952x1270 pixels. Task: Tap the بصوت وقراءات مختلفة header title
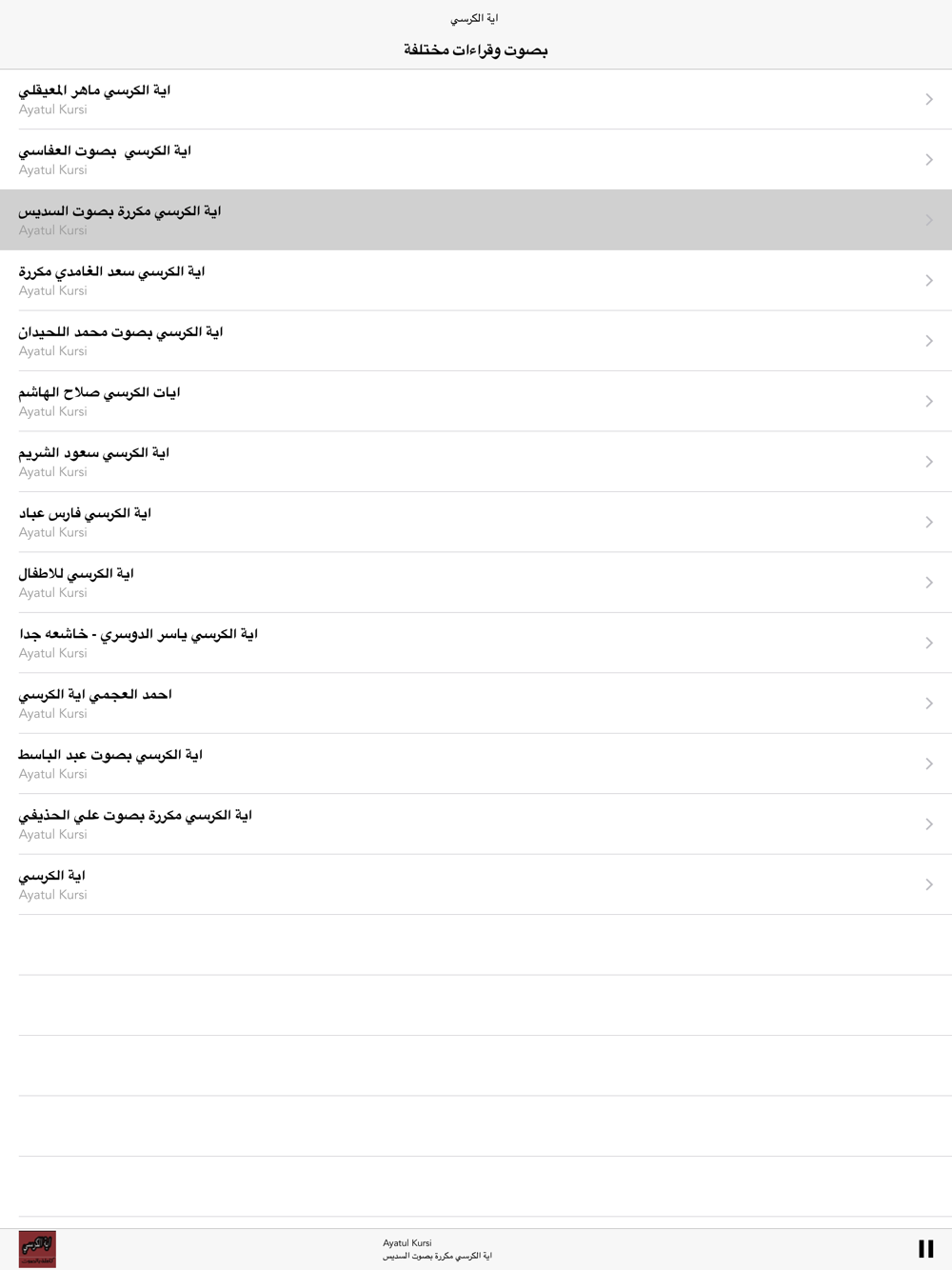[476, 50]
